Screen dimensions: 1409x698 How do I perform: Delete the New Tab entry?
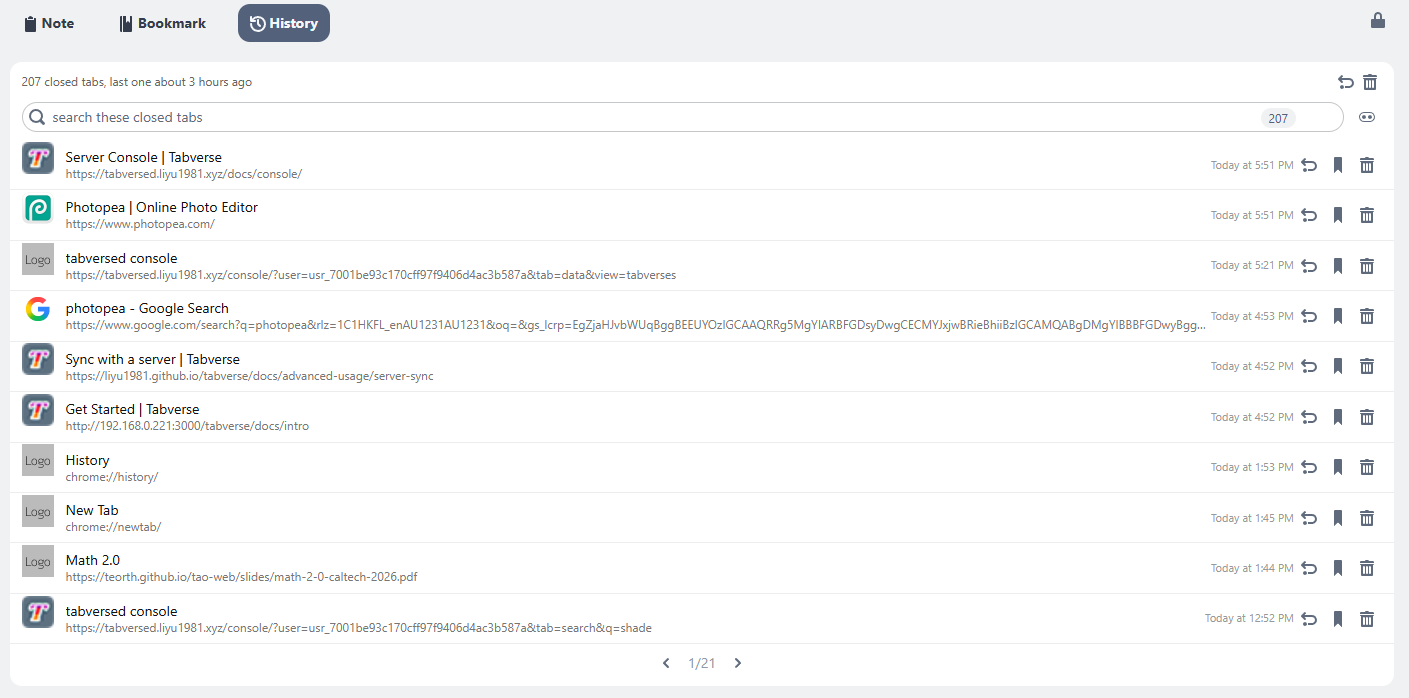[x=1367, y=518]
